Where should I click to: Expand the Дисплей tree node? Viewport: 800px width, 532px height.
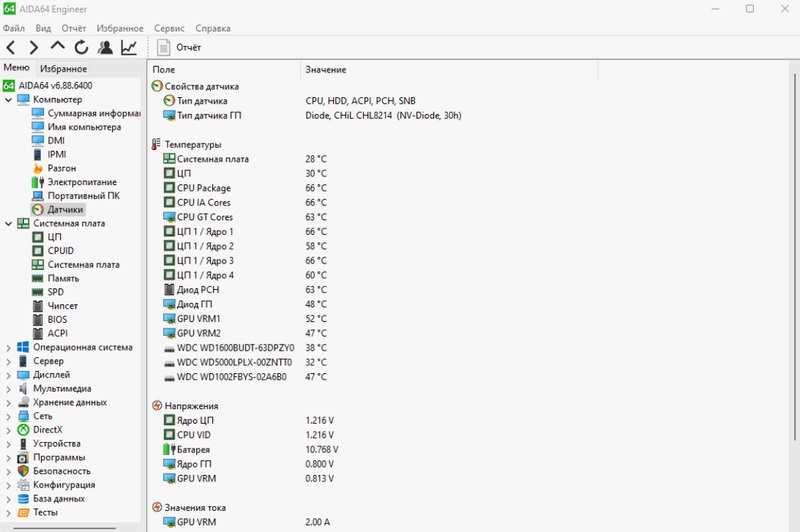click(x=8, y=375)
